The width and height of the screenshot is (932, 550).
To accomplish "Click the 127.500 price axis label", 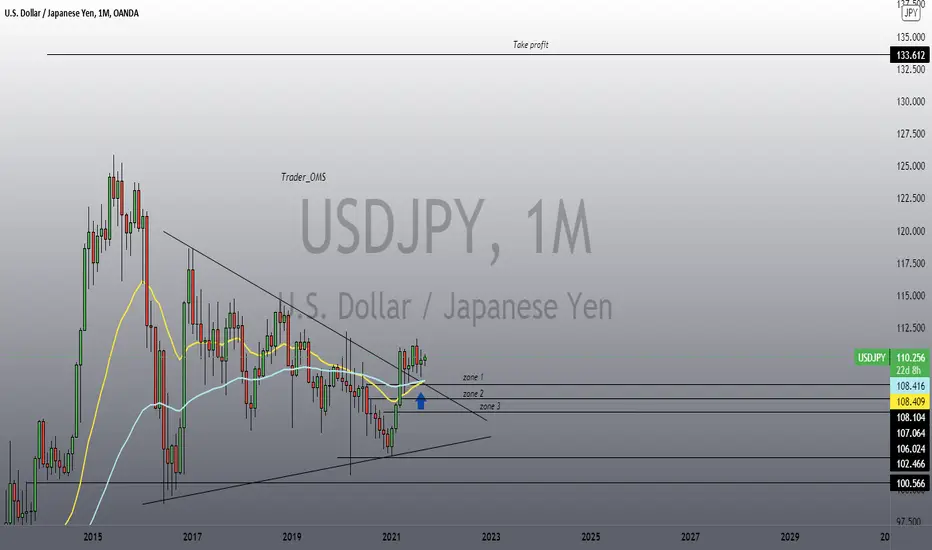I will 911,134.
